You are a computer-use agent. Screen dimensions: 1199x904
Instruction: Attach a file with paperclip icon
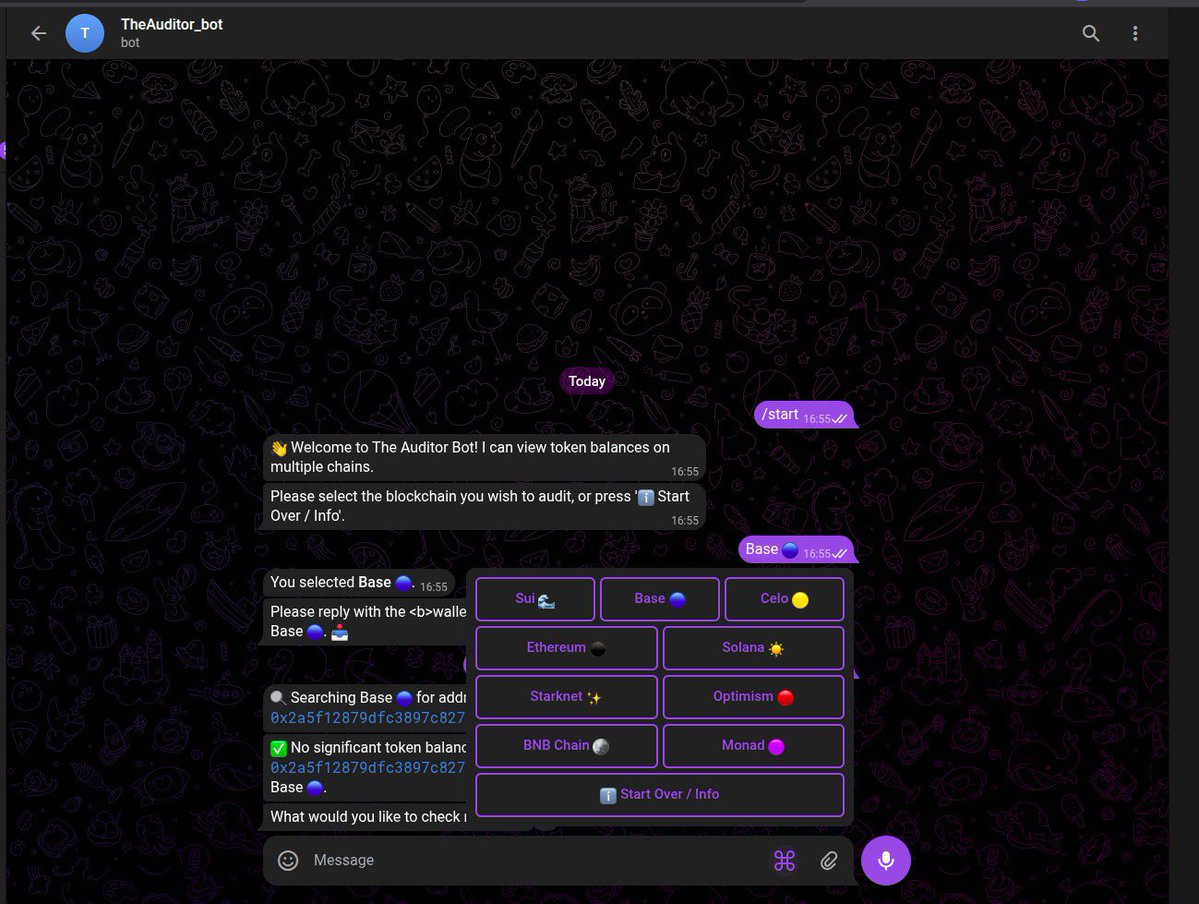click(x=829, y=860)
